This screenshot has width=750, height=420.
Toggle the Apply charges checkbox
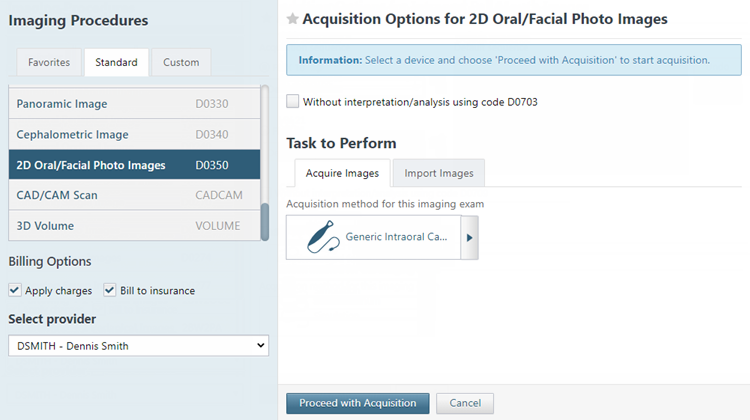[x=15, y=291]
